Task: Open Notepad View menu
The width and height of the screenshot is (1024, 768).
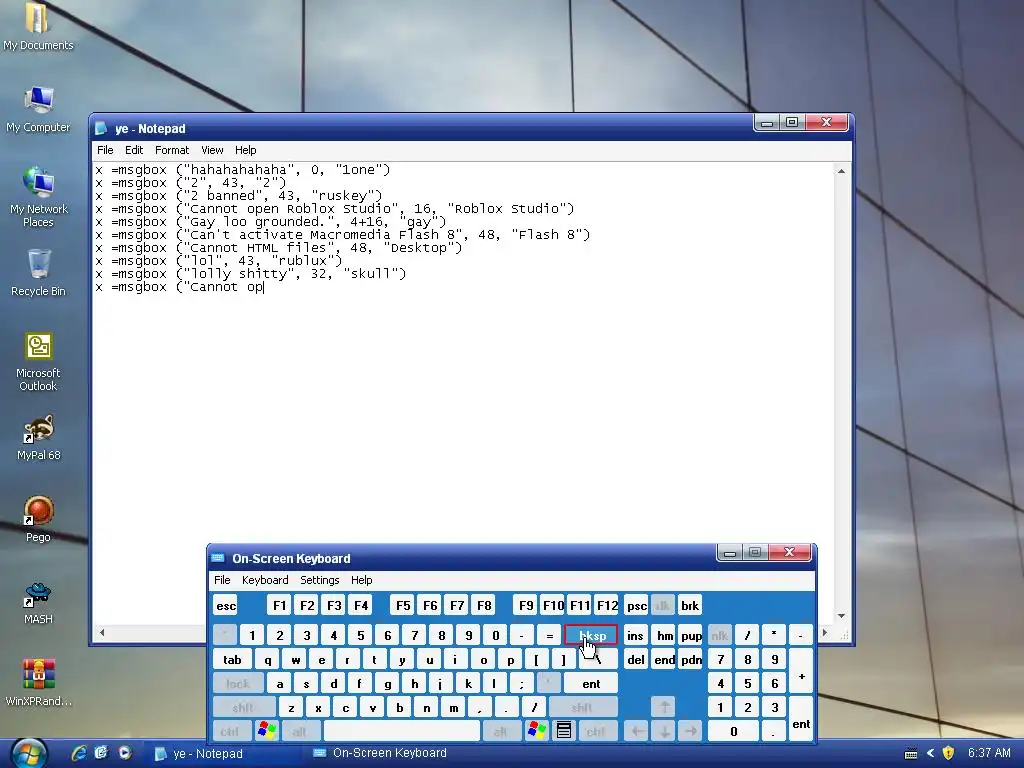Action: pyautogui.click(x=212, y=150)
